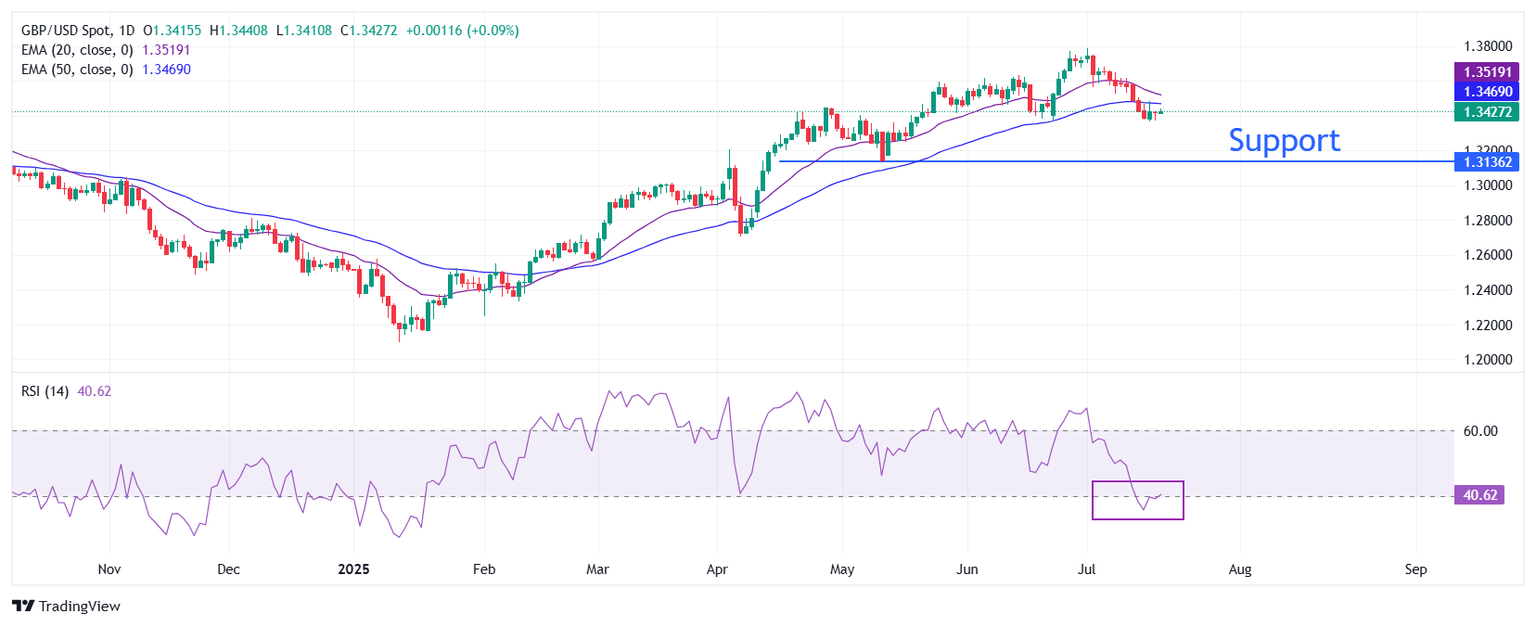Screen dimensions: 1536x626
Task: Click the 2025 label on time axis
Action: 353,569
